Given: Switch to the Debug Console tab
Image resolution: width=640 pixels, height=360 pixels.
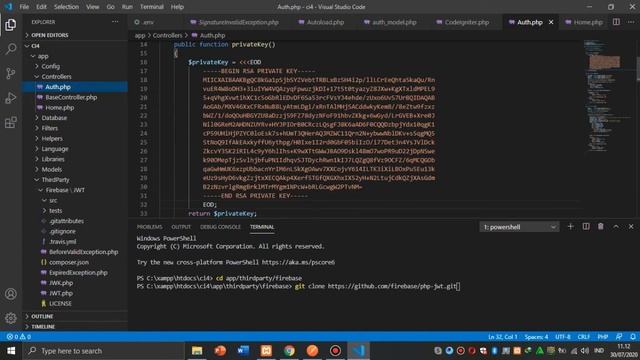Looking at the screenshot, I should click(220, 227).
